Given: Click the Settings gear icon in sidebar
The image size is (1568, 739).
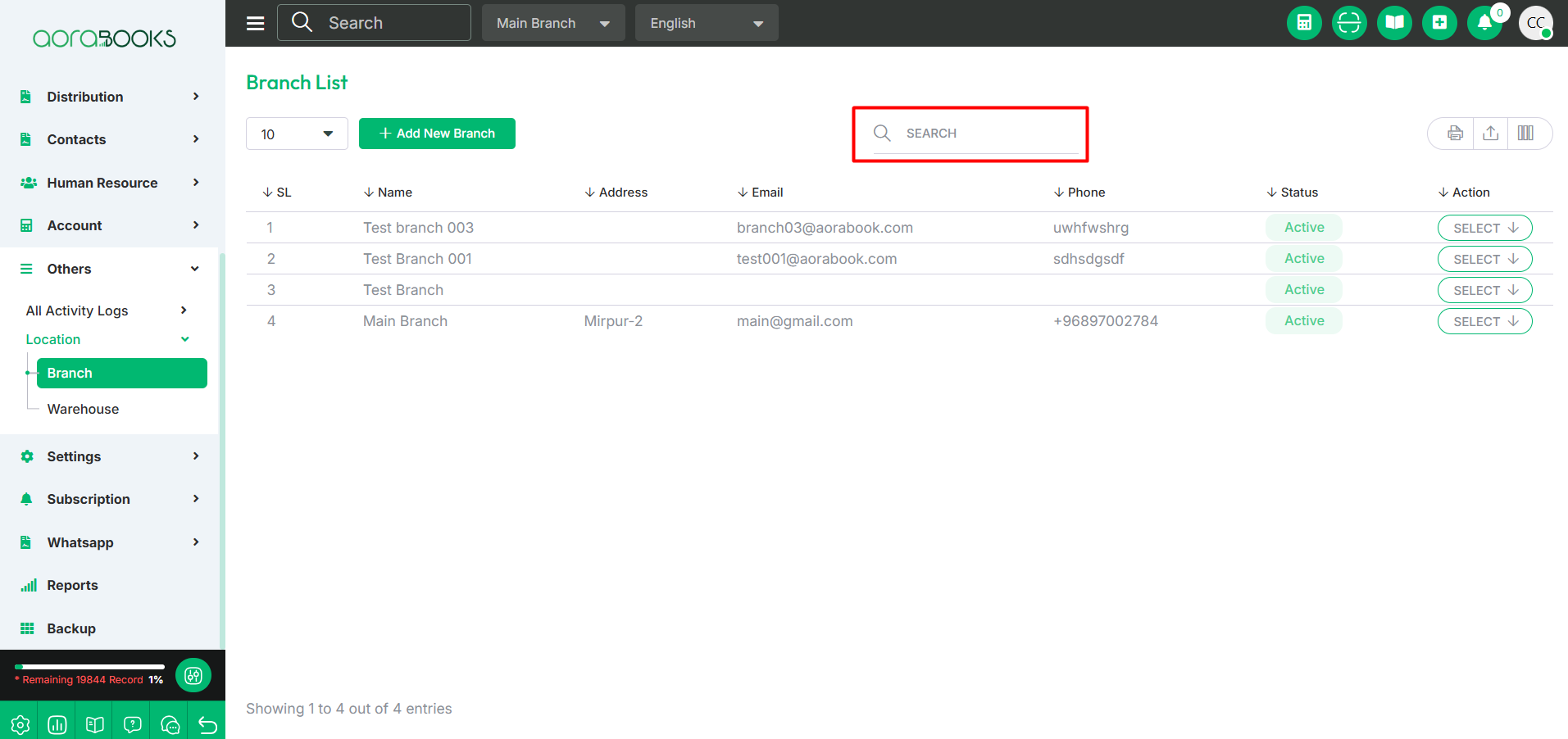Looking at the screenshot, I should [x=27, y=456].
